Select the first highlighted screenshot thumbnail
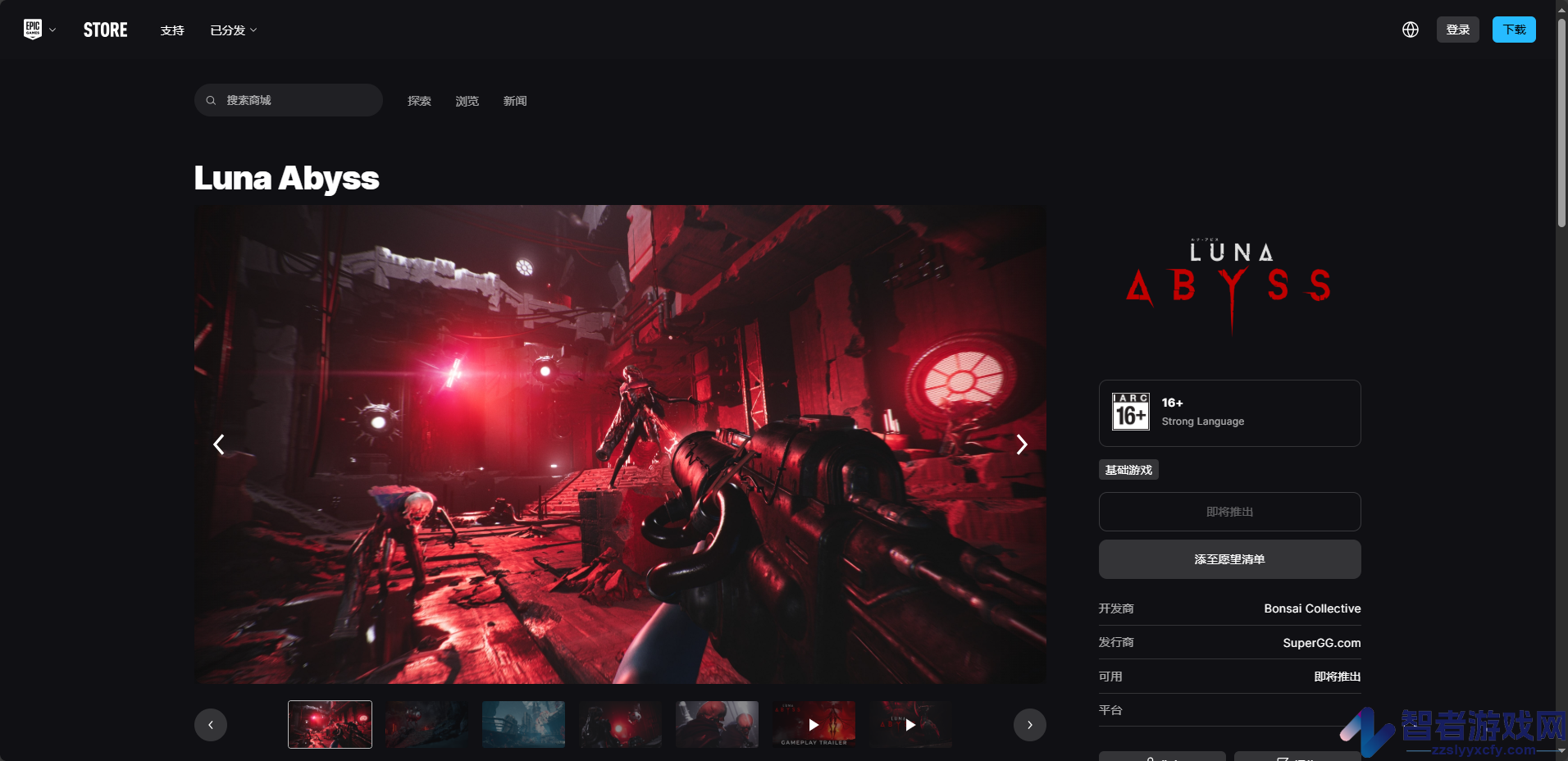Image resolution: width=1568 pixels, height=761 pixels. click(x=330, y=724)
